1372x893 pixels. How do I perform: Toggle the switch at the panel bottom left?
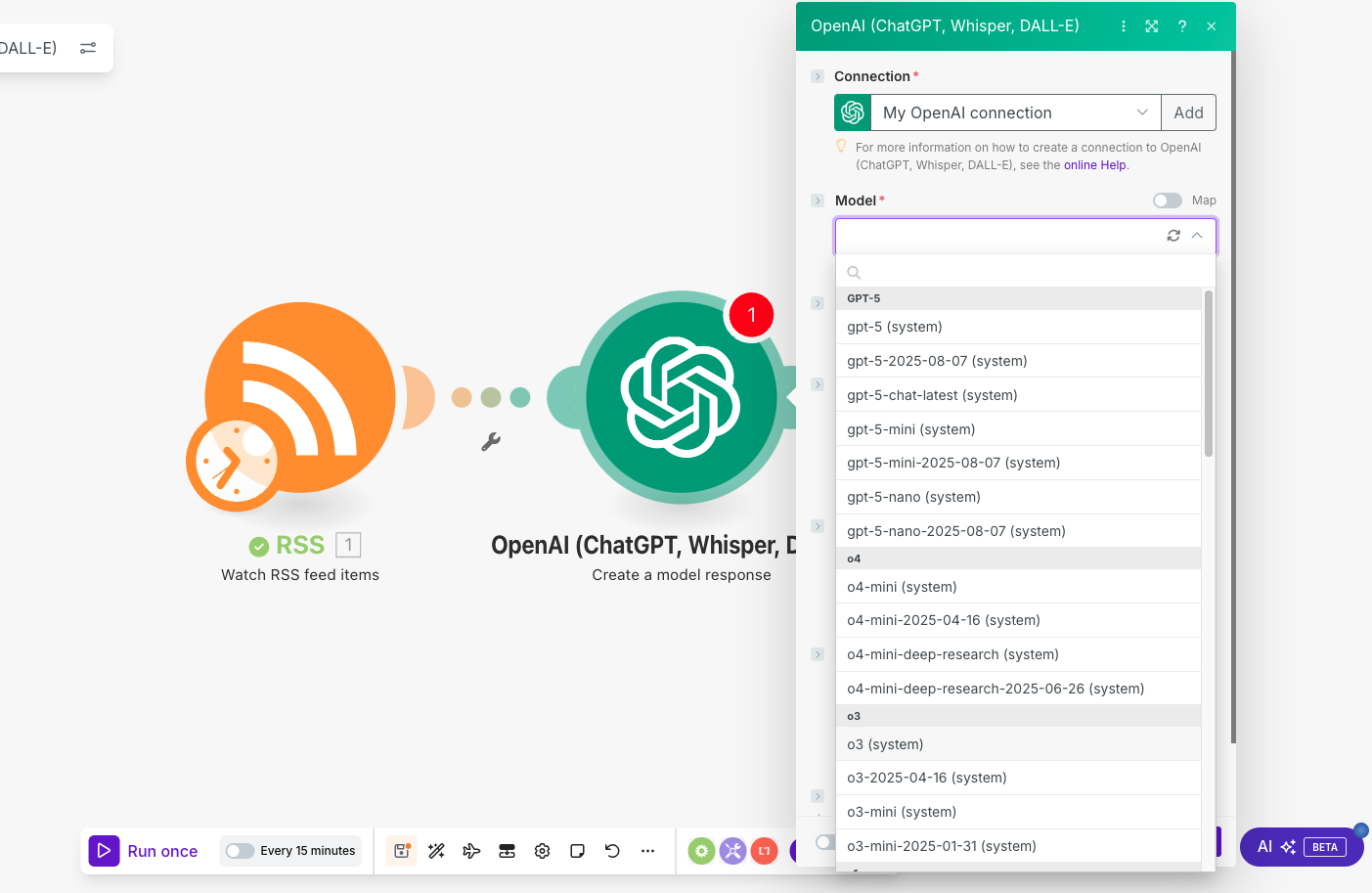point(825,842)
